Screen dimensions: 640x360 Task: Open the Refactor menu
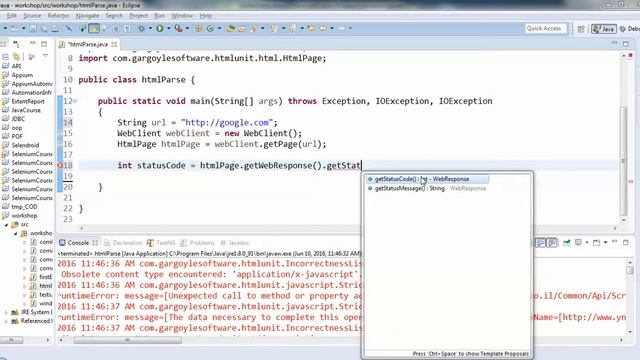[x=58, y=16]
